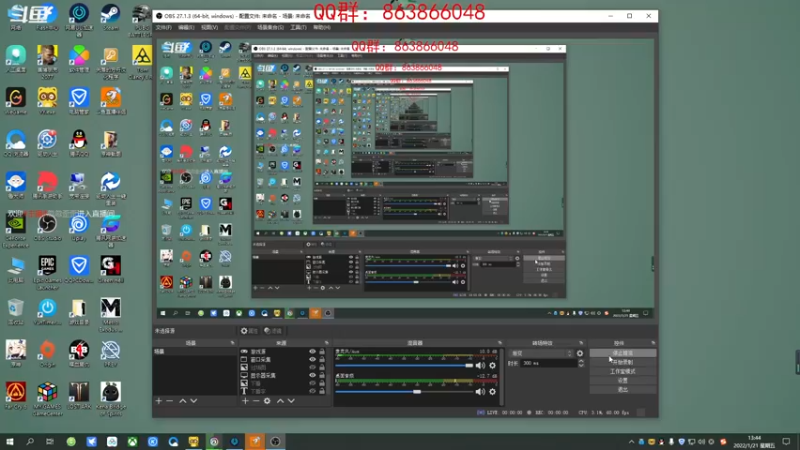The height and width of the screenshot is (450, 800).
Task: Open Tom Clancy's desktop game icon
Action: point(141,62)
